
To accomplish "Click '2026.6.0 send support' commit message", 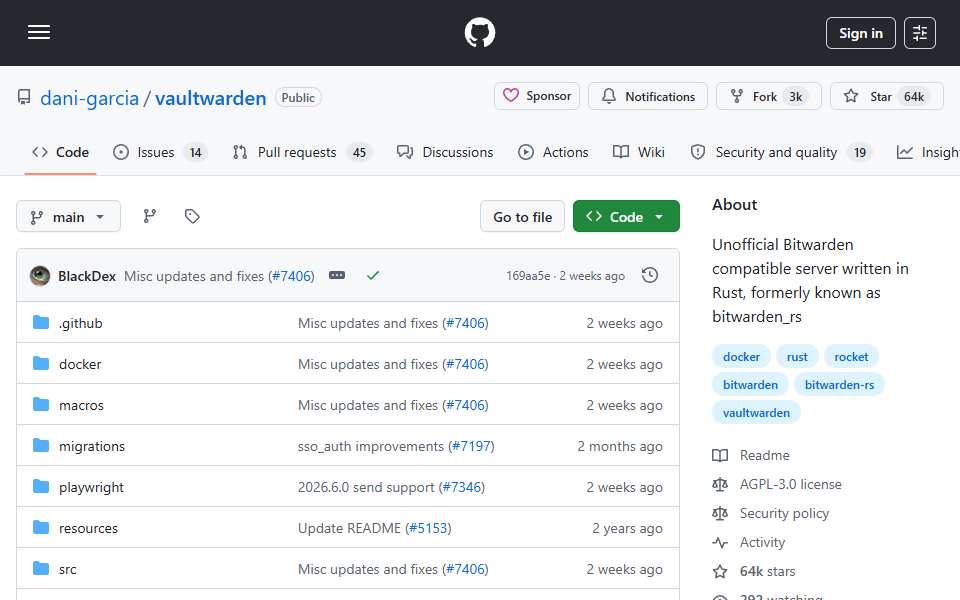I will (366, 487).
